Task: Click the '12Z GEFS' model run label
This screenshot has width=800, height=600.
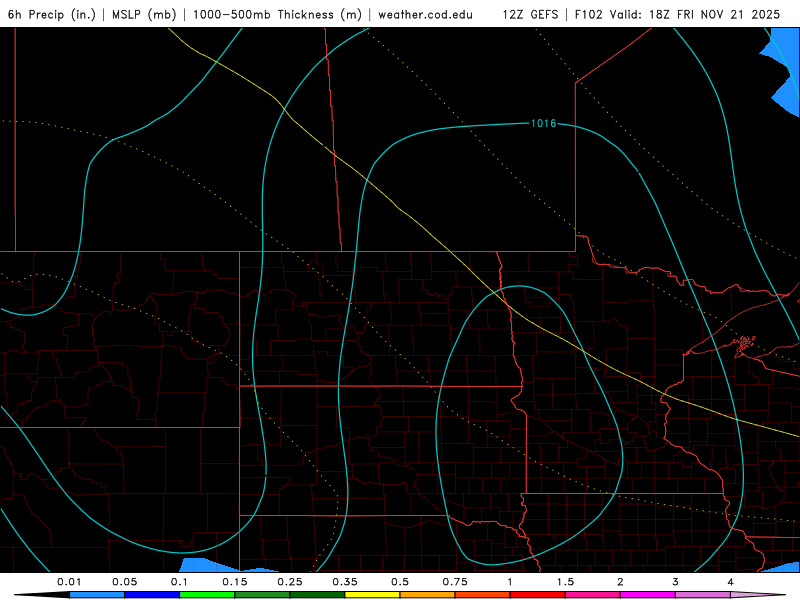Action: click(x=530, y=14)
